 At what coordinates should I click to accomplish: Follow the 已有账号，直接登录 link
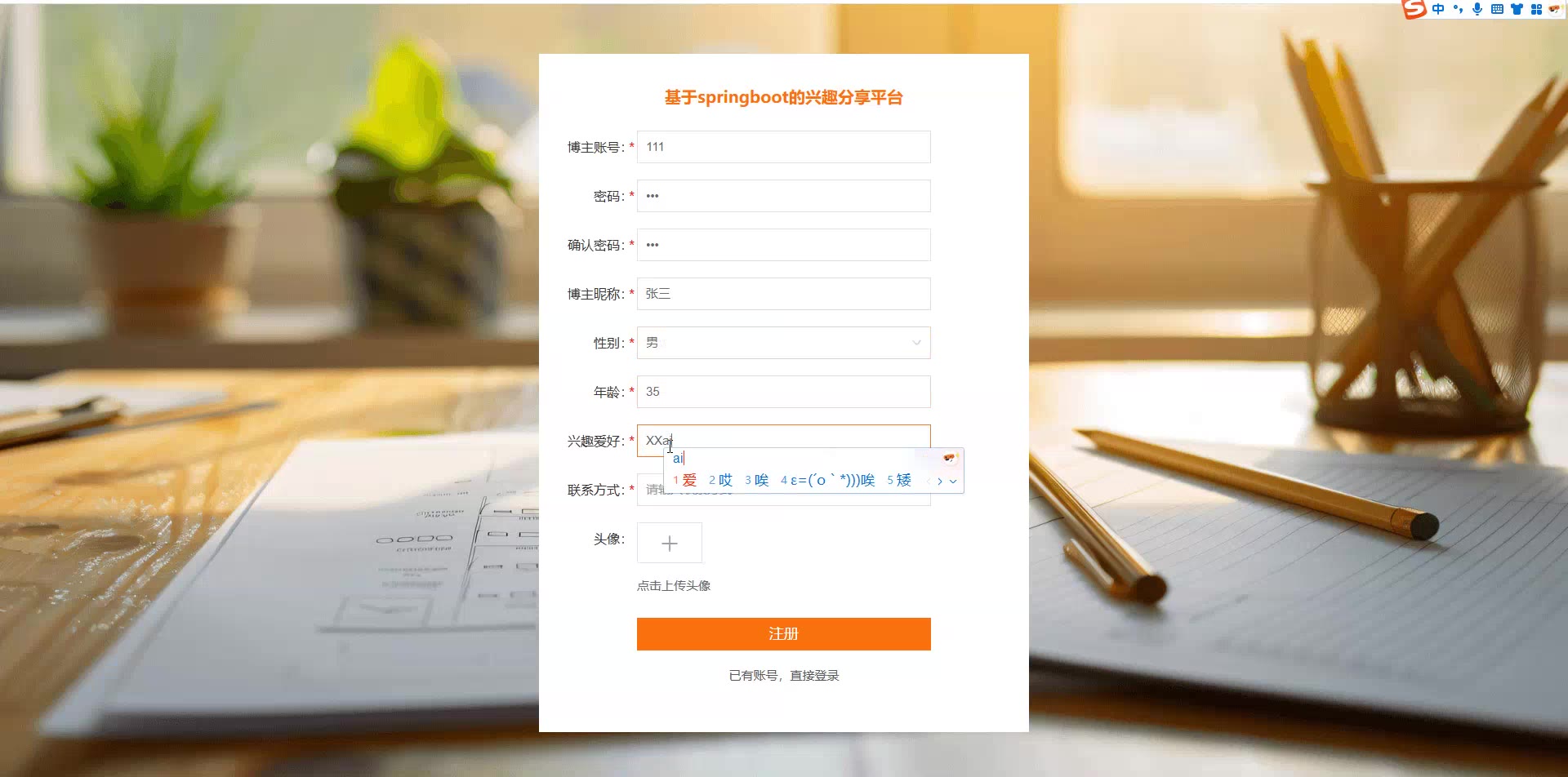[x=784, y=676]
